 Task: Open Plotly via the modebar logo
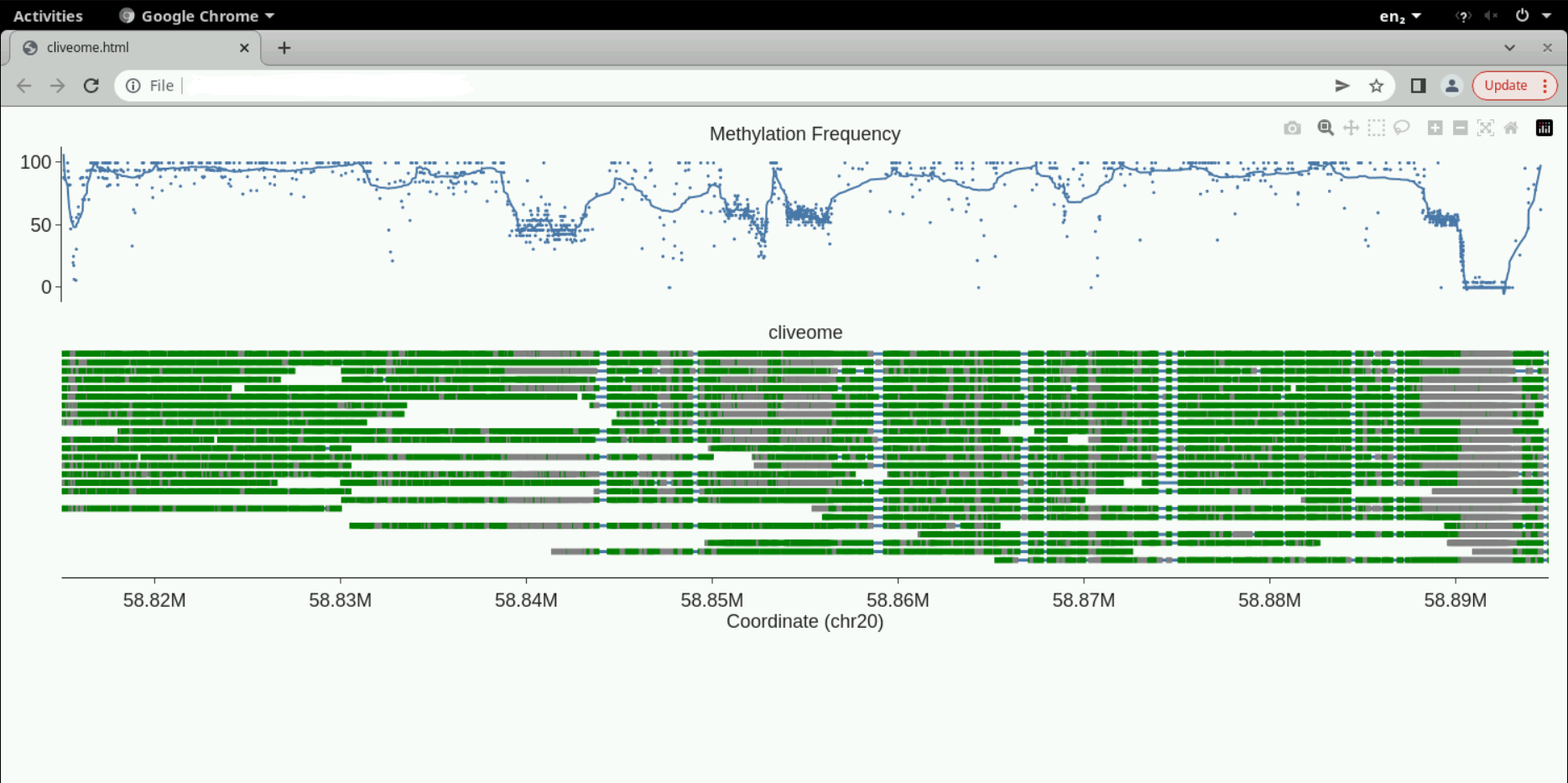(1545, 128)
